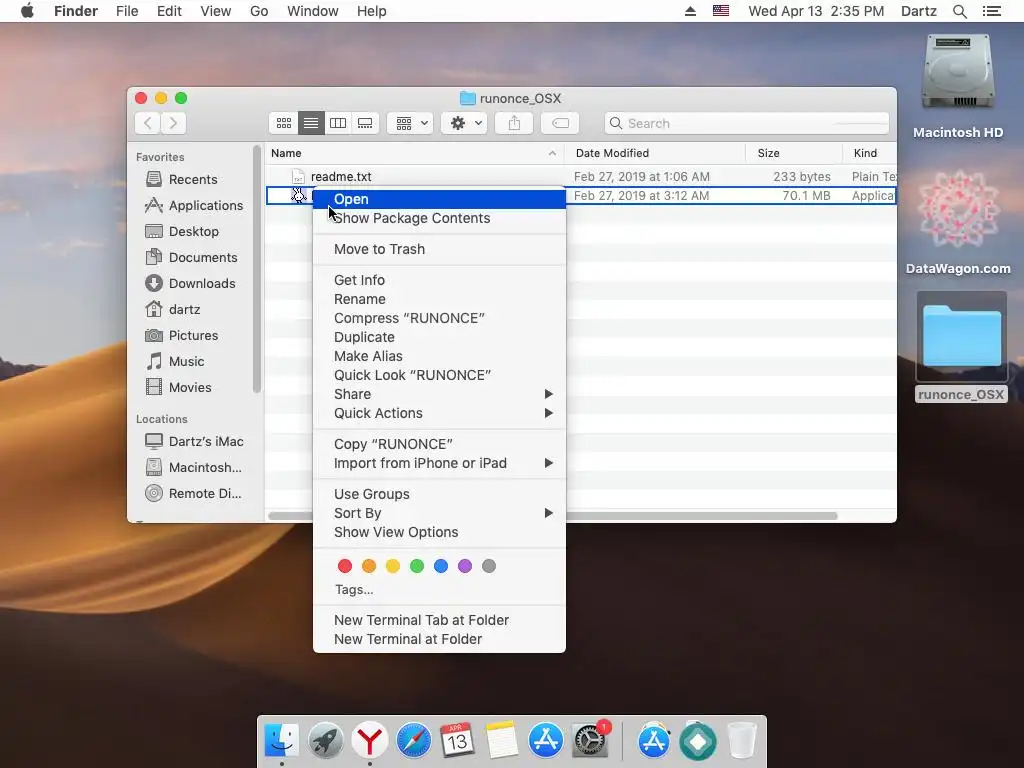Switch Finder to gallery view
This screenshot has width=1024, height=768.
tap(365, 123)
